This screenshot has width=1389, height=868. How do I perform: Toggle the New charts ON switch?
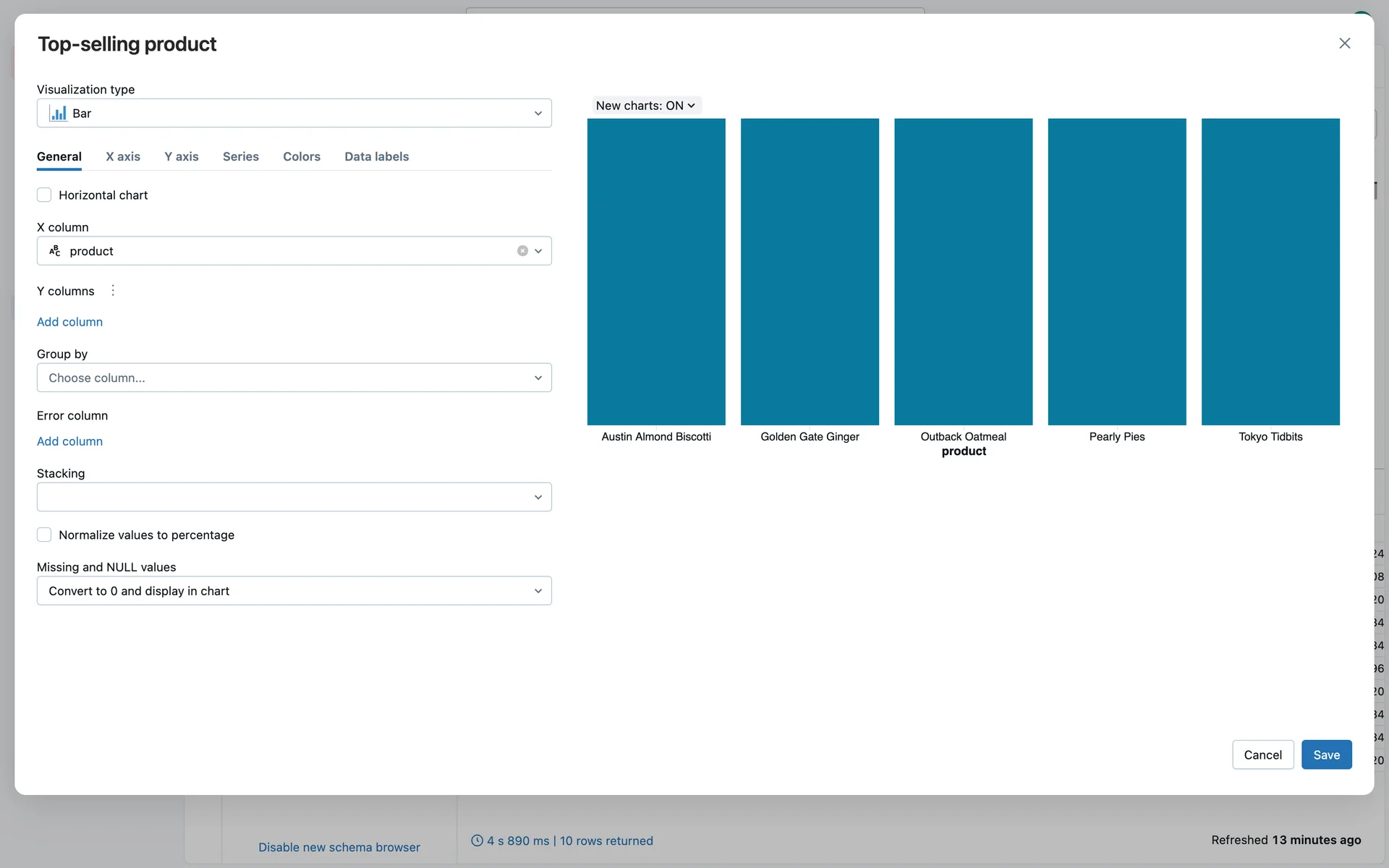coord(645,106)
